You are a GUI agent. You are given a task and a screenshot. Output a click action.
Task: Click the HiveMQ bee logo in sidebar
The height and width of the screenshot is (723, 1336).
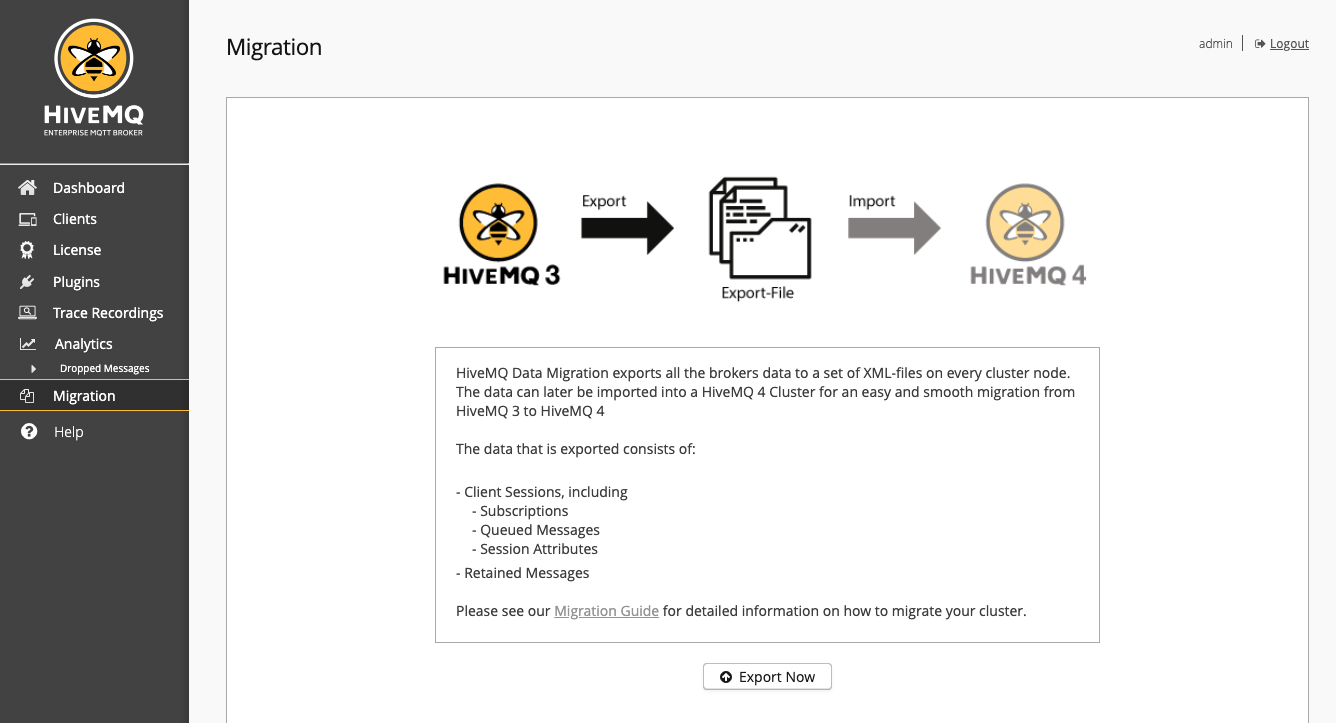pos(94,59)
